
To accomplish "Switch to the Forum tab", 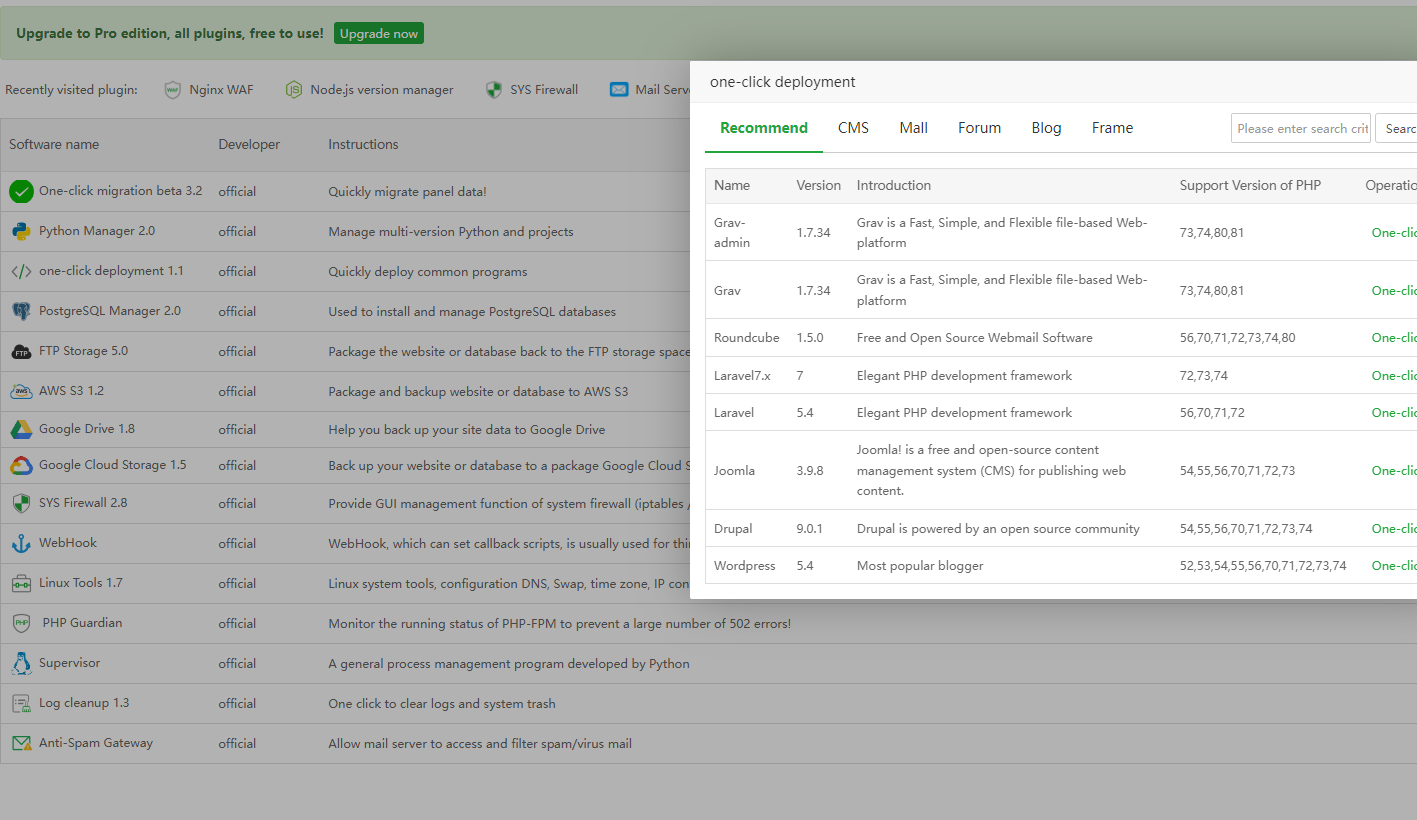I will click(979, 128).
